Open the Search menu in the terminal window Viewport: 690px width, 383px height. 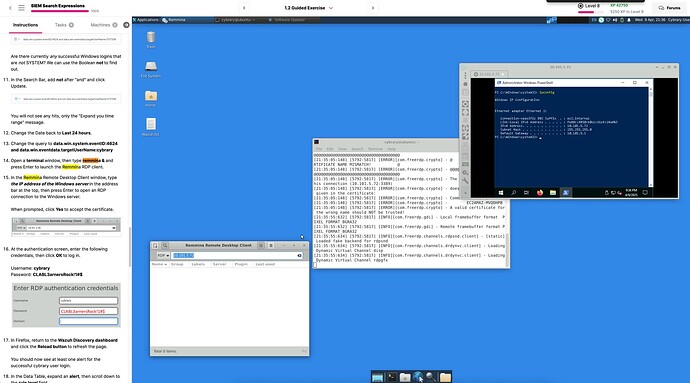click(357, 149)
